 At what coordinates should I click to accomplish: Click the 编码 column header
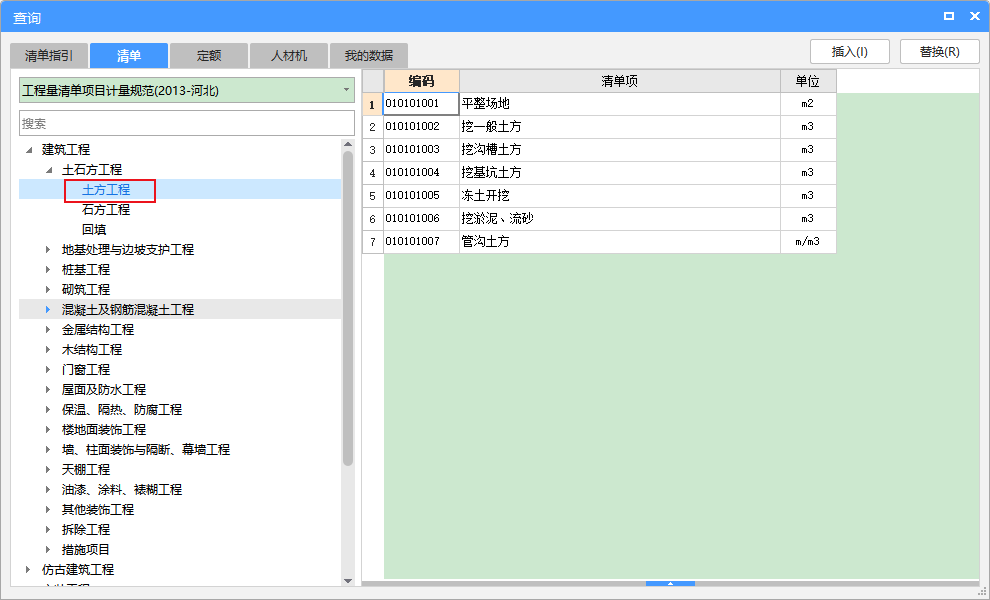[x=421, y=81]
